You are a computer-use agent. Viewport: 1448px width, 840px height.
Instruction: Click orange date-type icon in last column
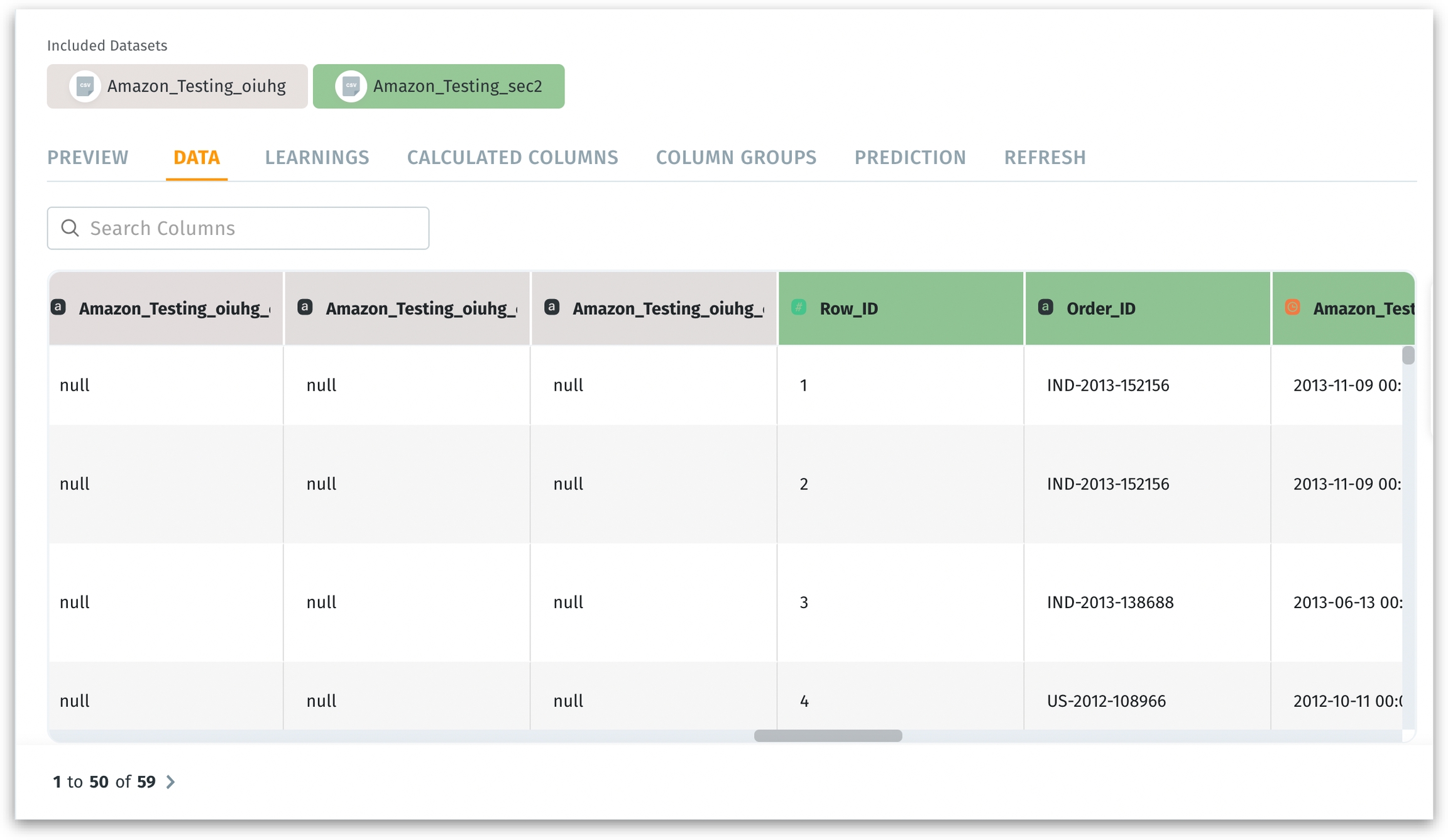(1292, 307)
